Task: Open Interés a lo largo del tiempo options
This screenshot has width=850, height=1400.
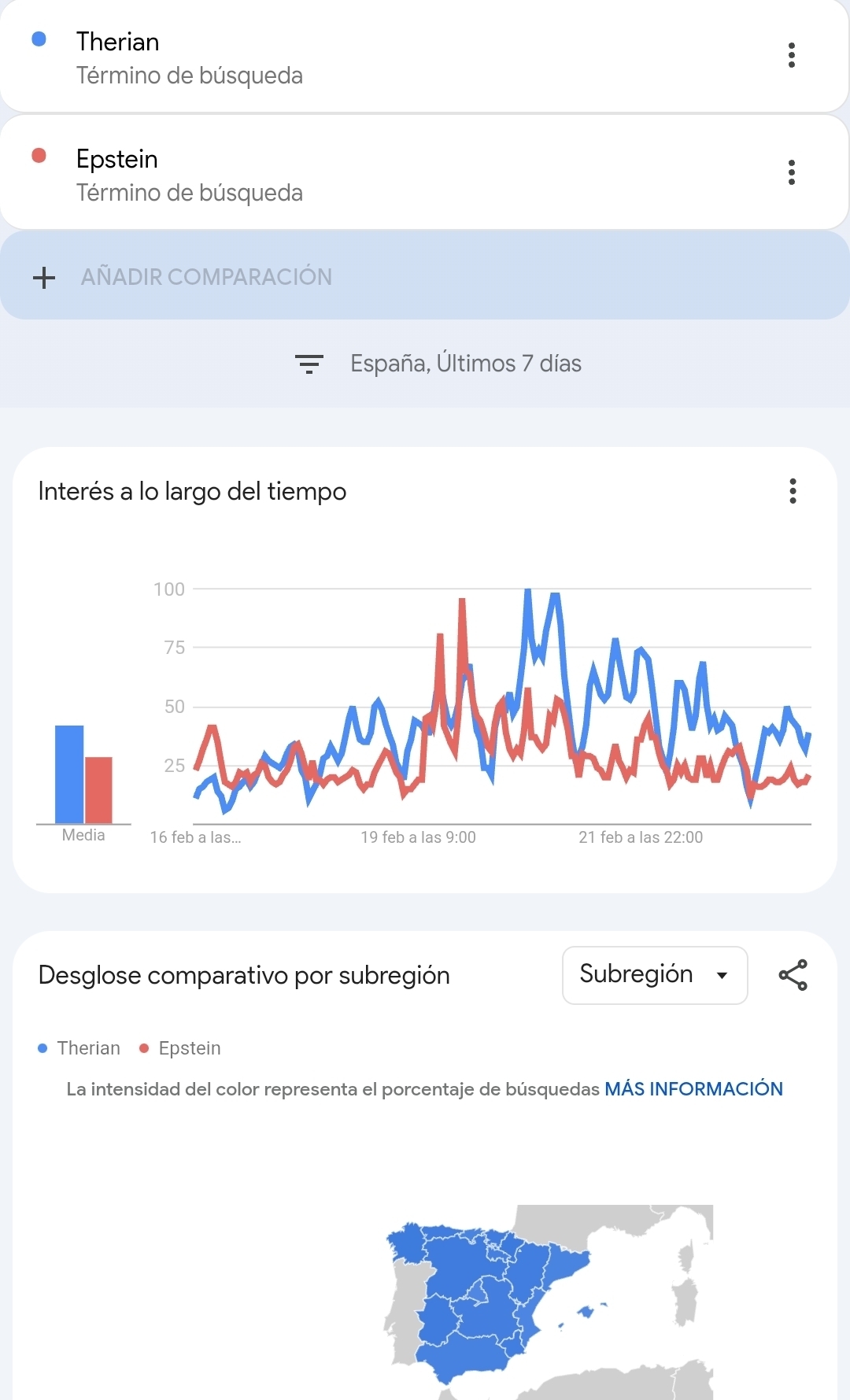Action: point(793,491)
